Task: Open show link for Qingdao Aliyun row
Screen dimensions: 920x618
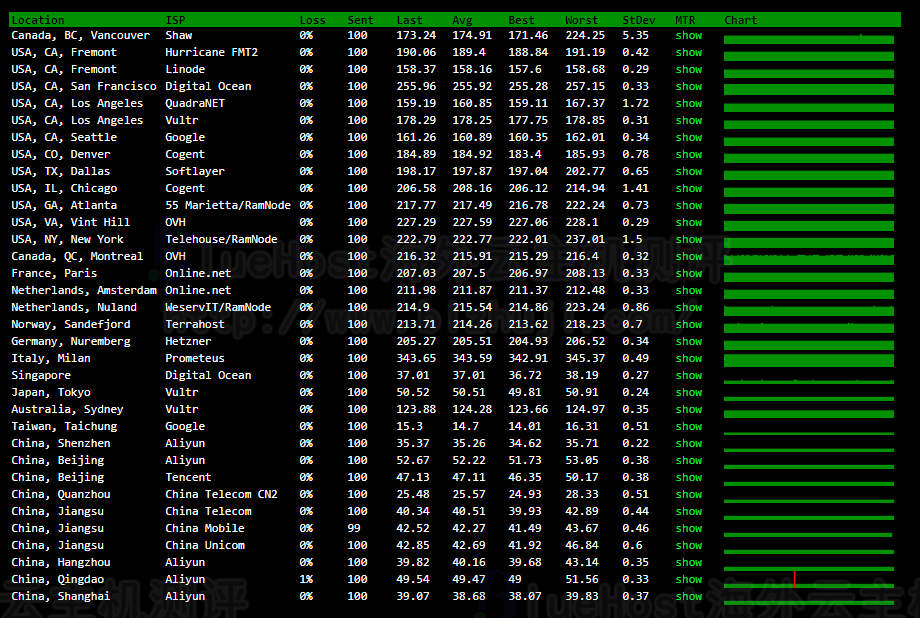Action: point(688,580)
